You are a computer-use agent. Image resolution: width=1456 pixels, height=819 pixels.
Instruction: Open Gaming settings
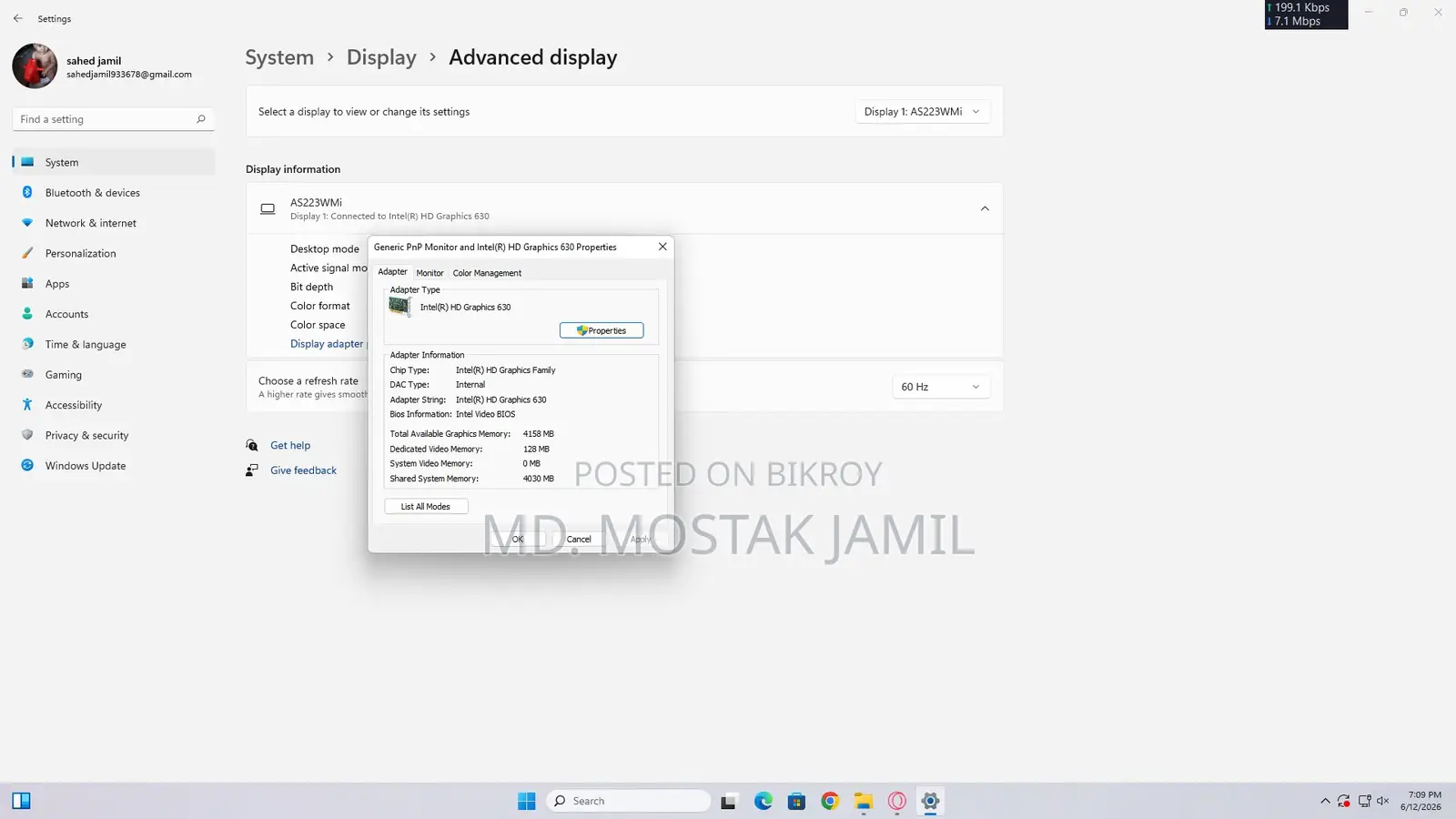pyautogui.click(x=114, y=375)
